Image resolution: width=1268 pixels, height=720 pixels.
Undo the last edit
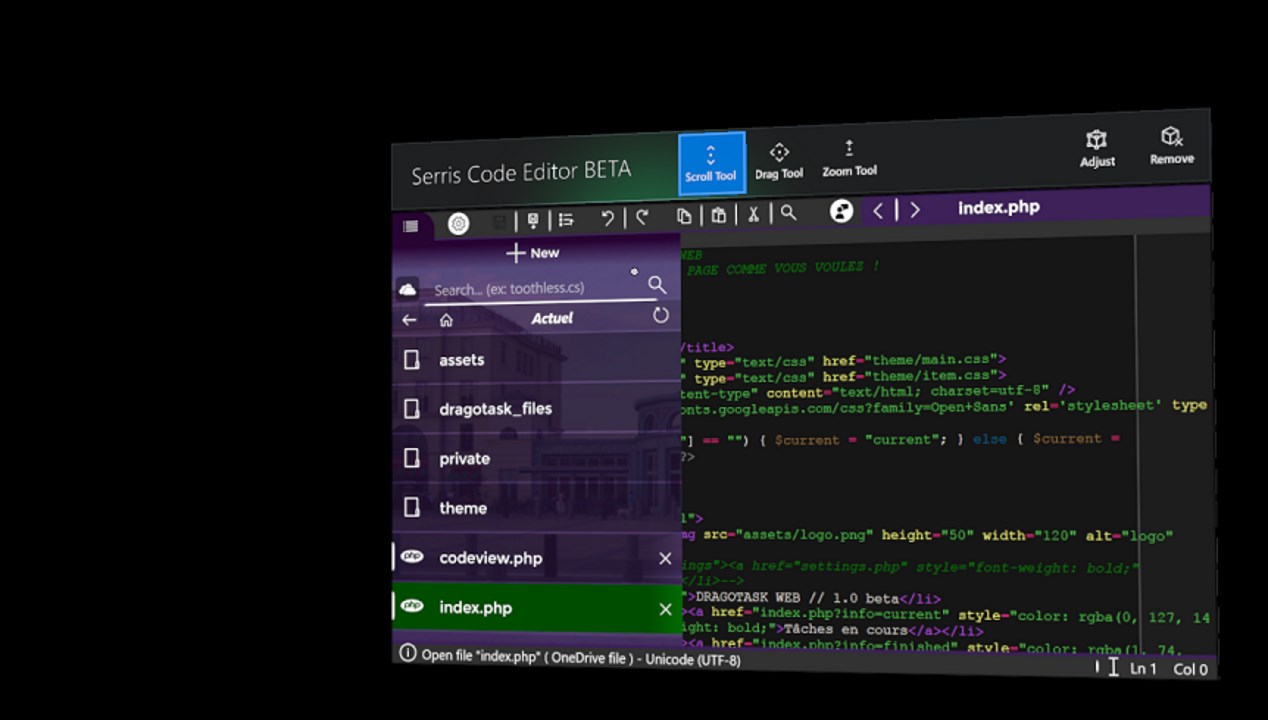[x=607, y=218]
